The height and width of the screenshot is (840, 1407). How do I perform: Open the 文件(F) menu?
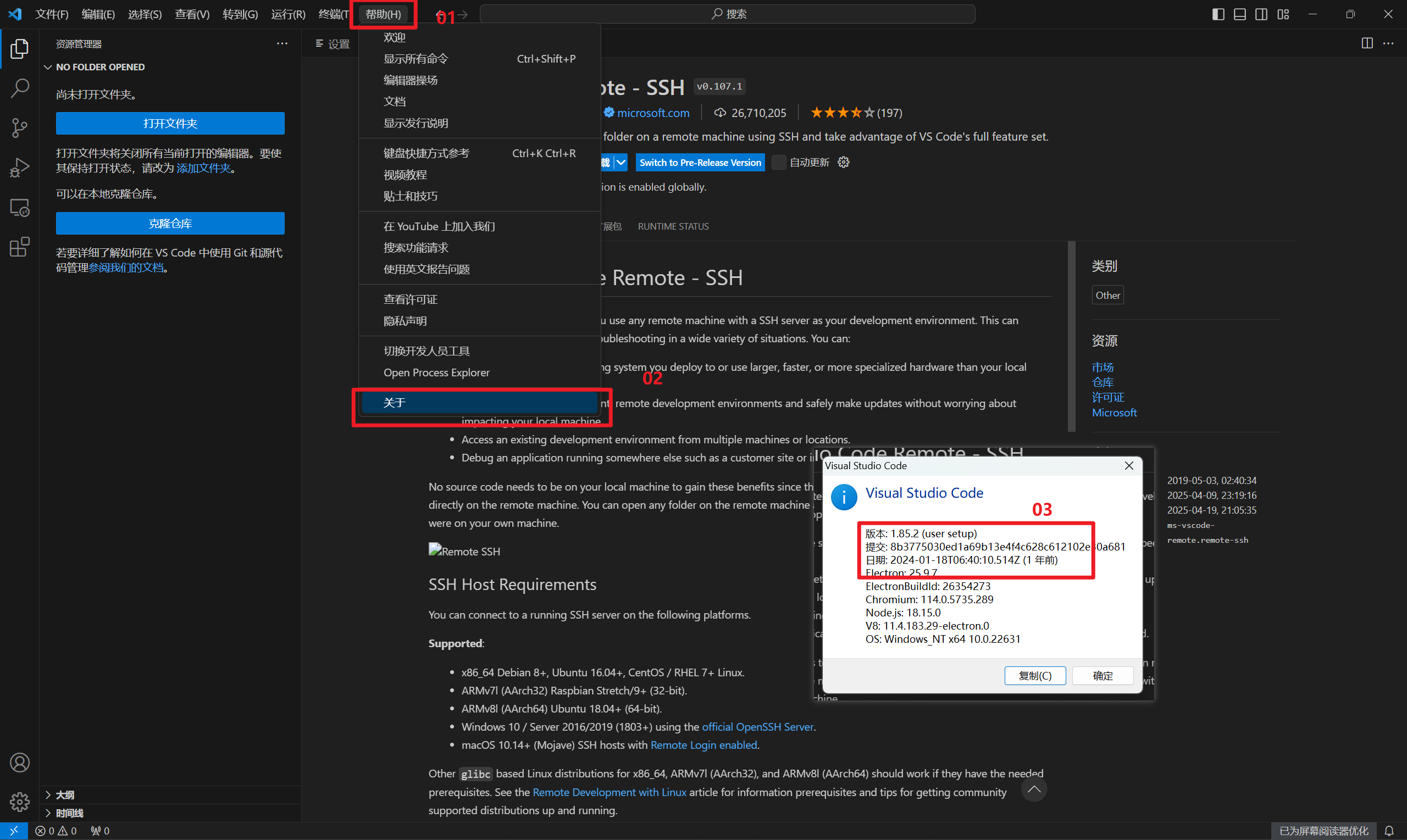52,14
